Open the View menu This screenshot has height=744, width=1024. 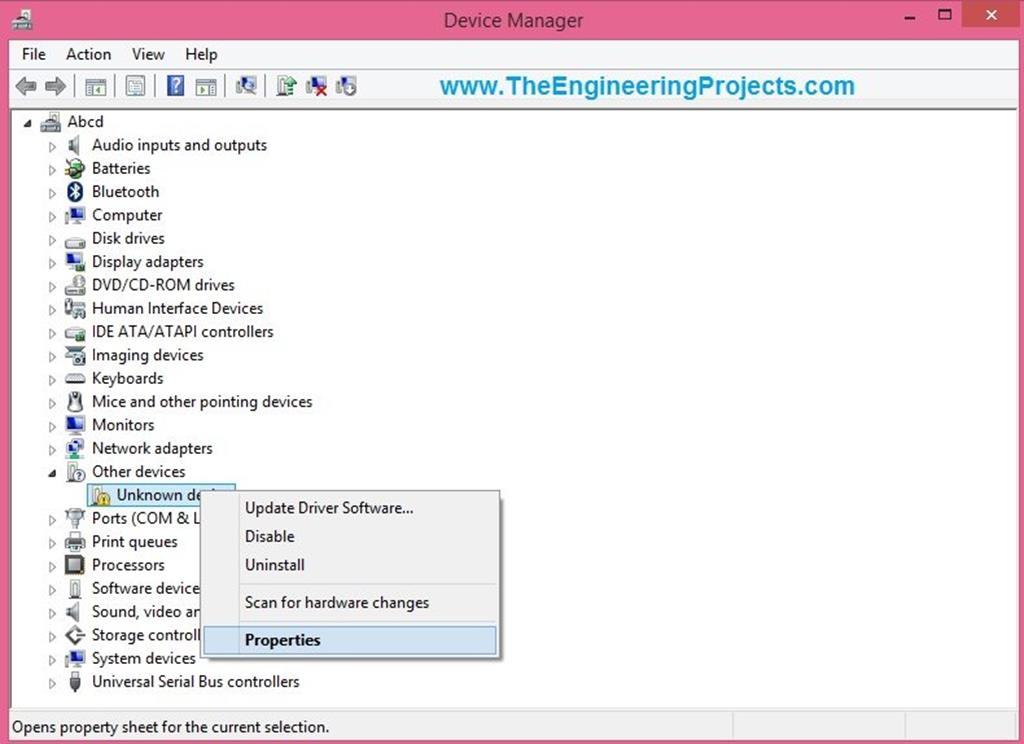point(147,54)
